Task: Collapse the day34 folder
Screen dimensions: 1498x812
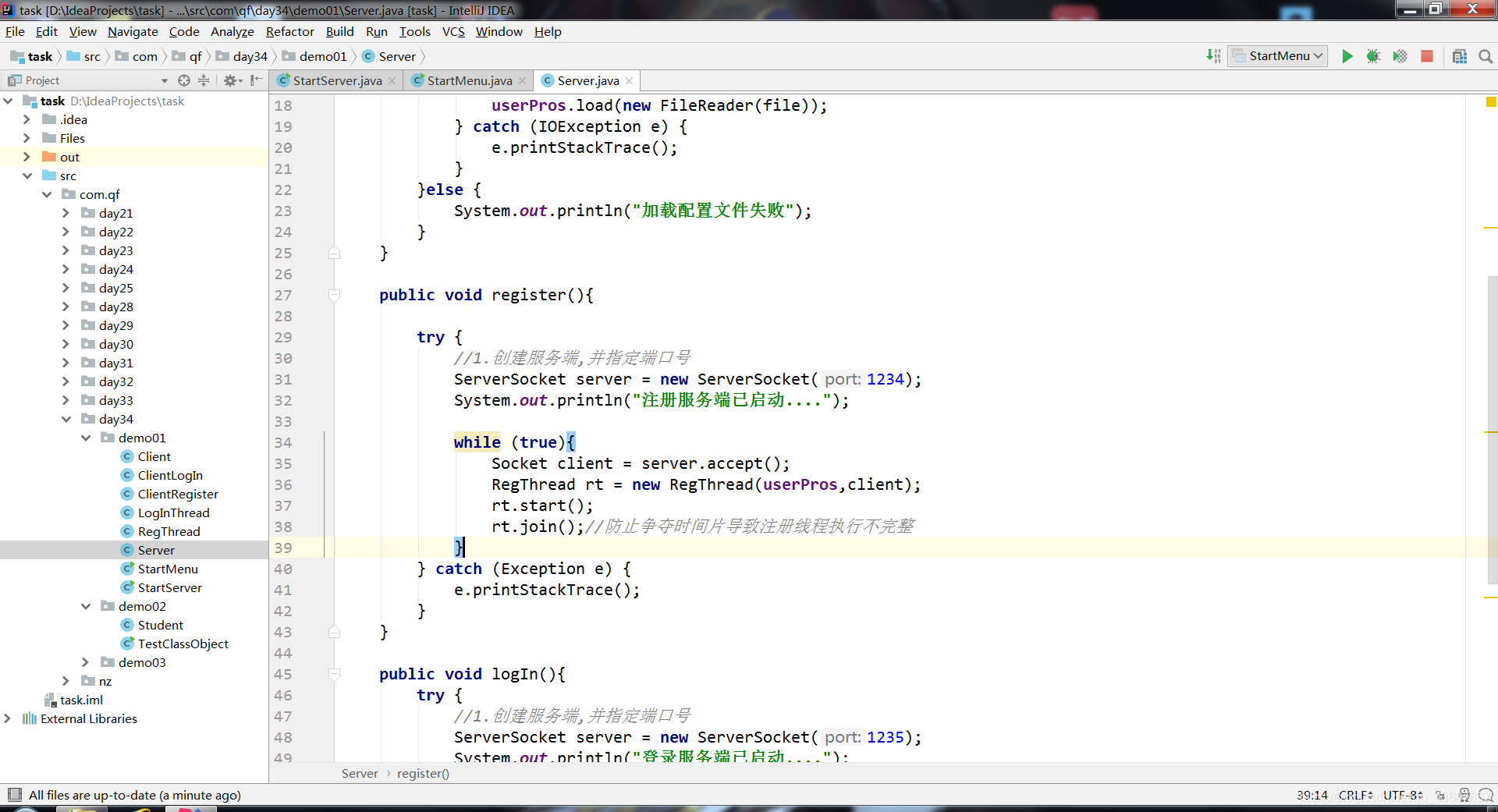Action: (66, 419)
